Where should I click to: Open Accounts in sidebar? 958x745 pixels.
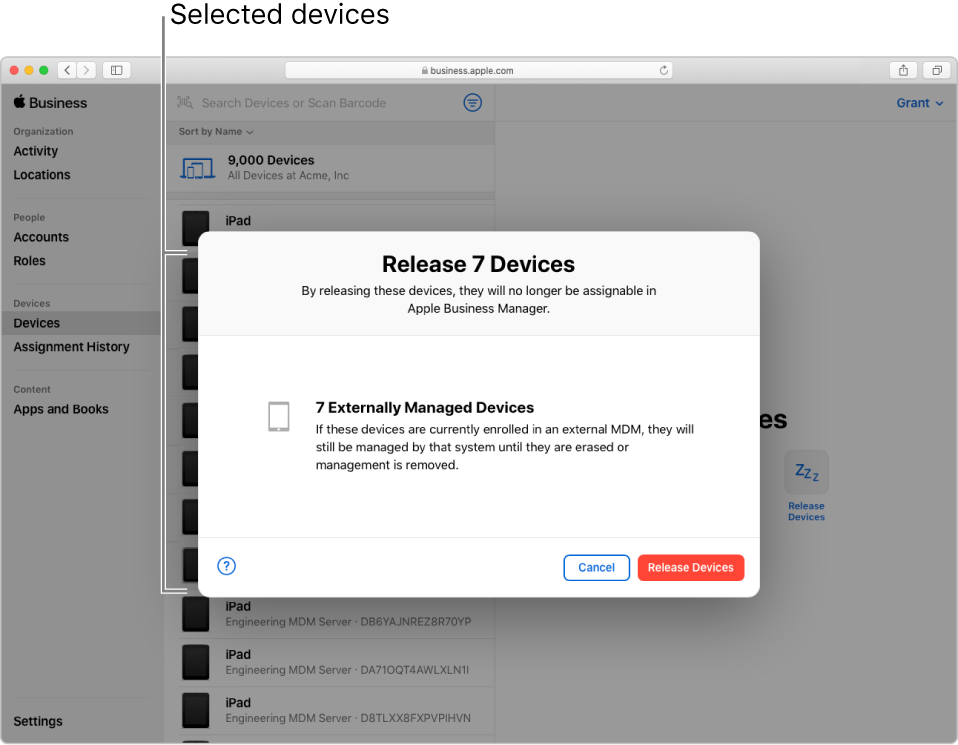41,237
